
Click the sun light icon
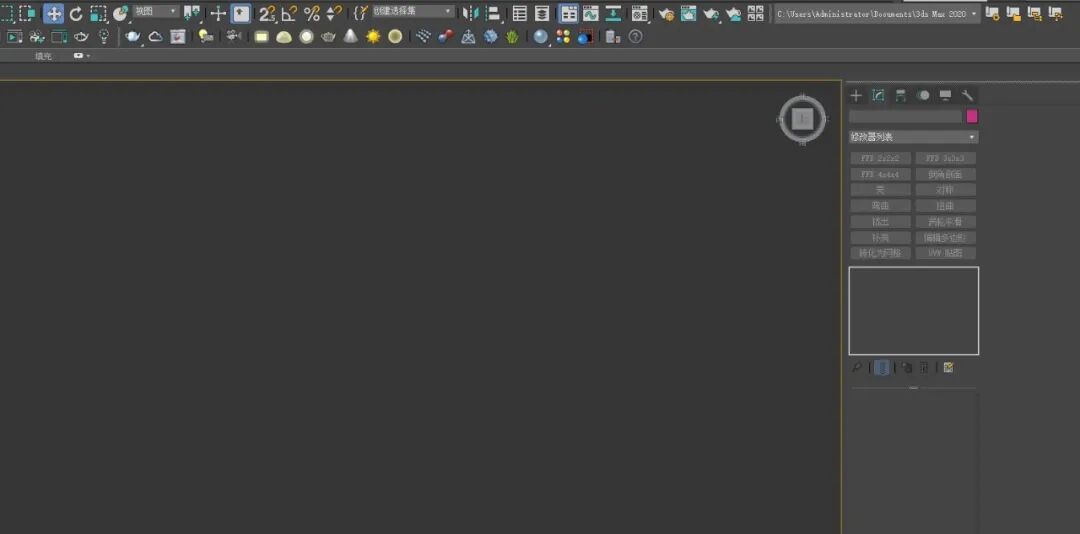coord(373,37)
